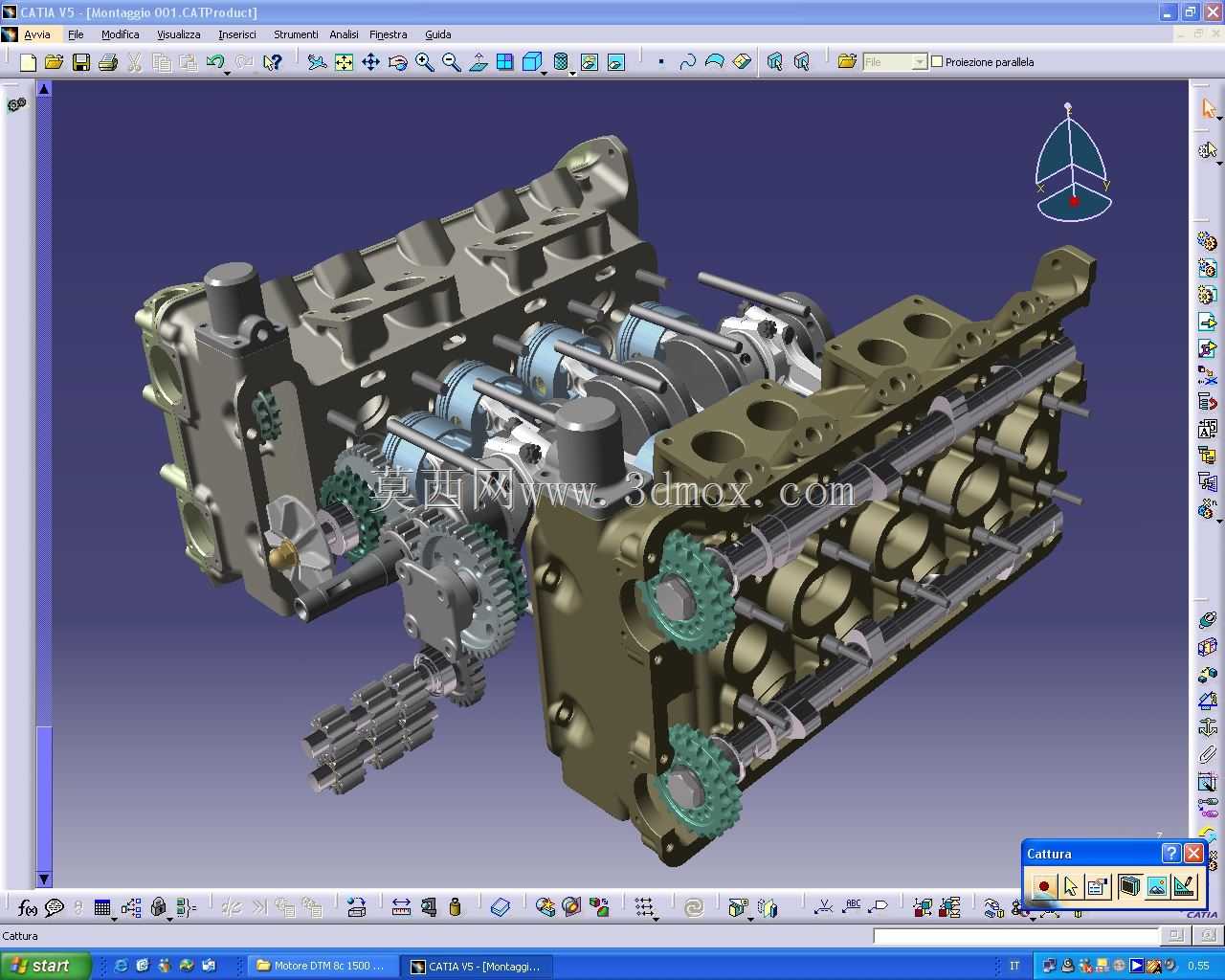Open the quick view cube dropdown arrow
The width and height of the screenshot is (1225, 980).
click(x=545, y=72)
